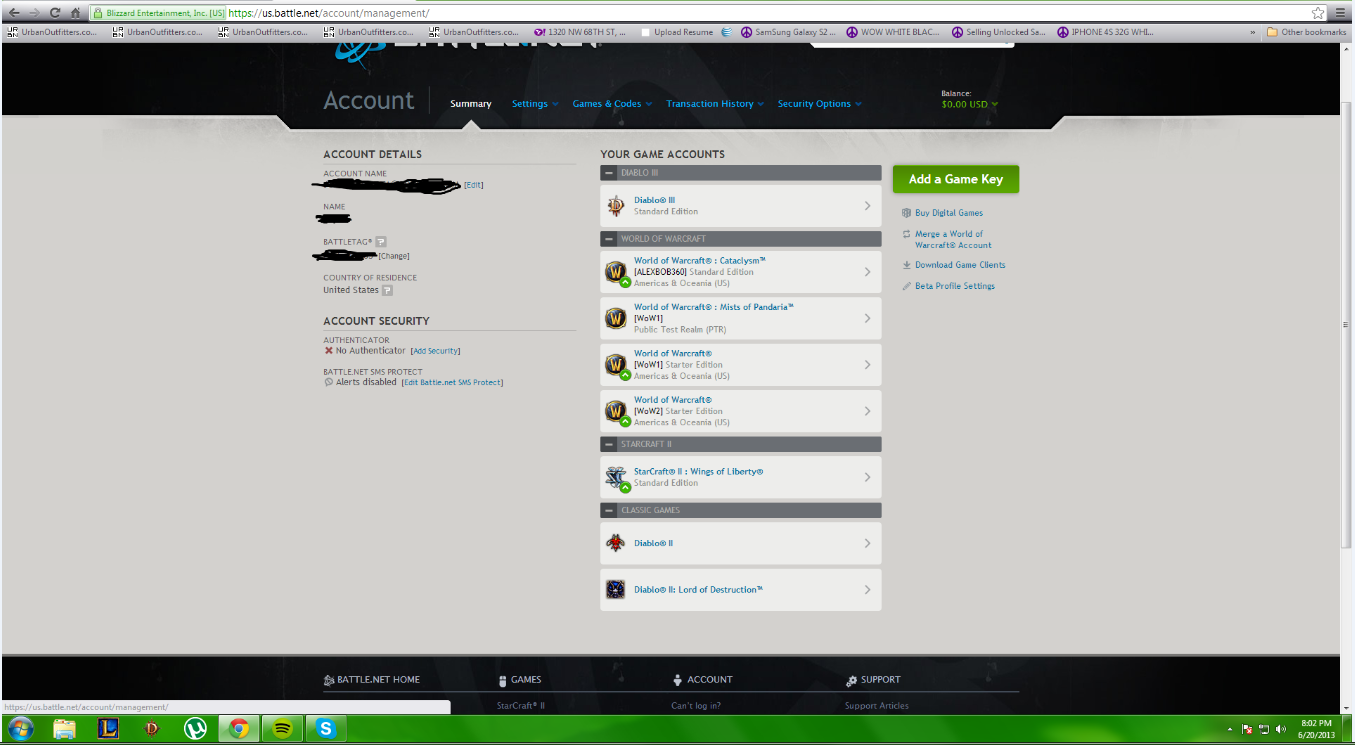Viewport: 1355px width, 745px height.
Task: Click the arrow on the Diablo III row
Action: 867,206
